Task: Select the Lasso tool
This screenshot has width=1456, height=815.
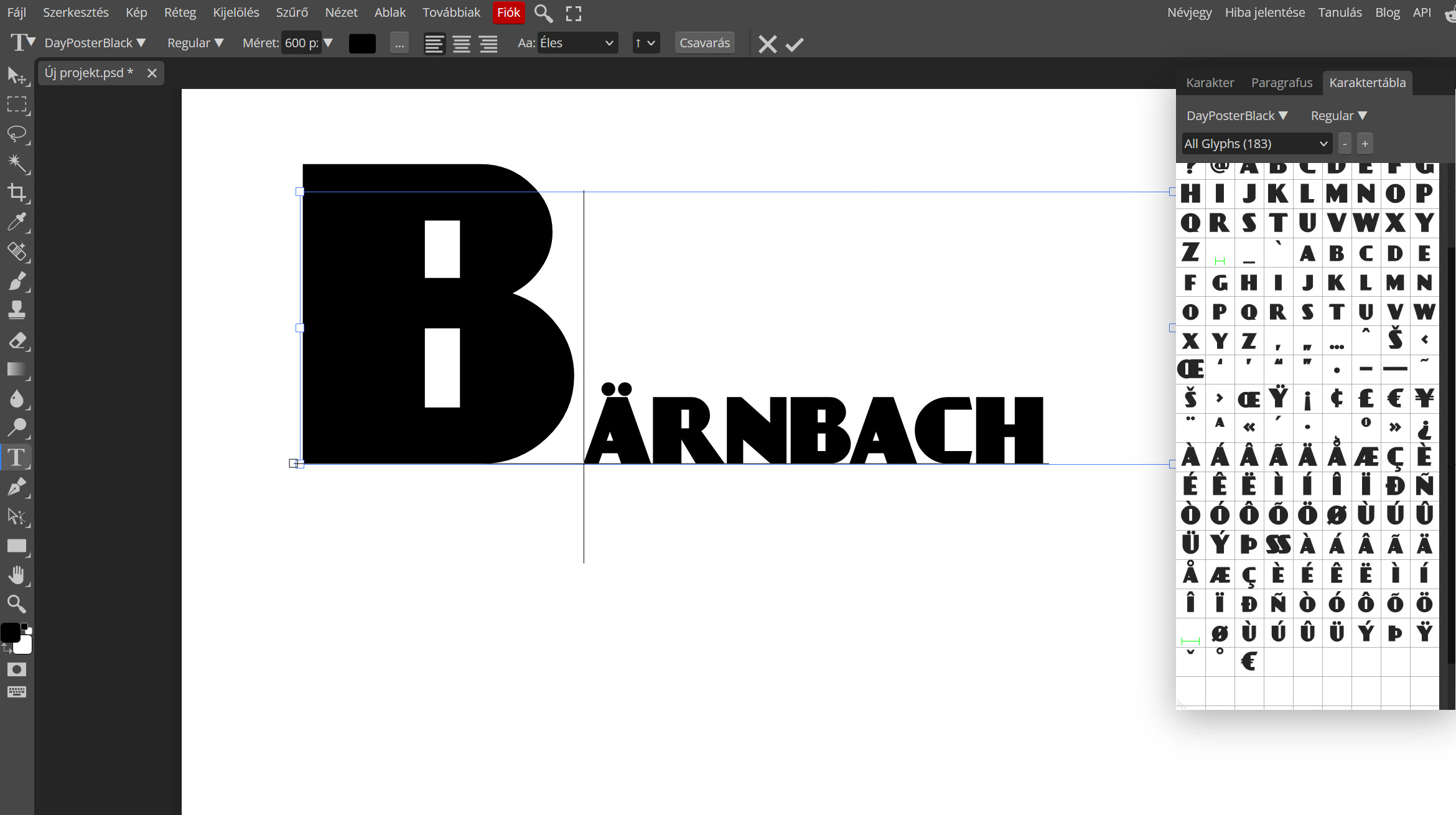Action: point(17,134)
